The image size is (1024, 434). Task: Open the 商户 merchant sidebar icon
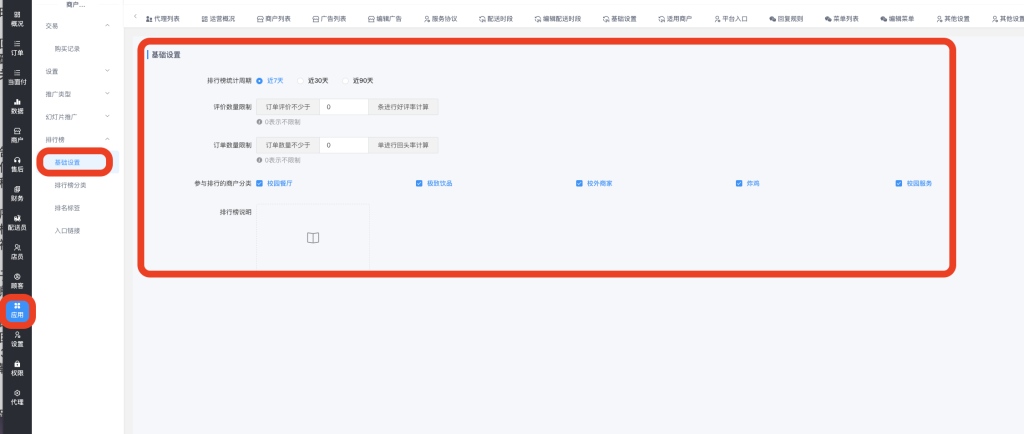pos(17,135)
